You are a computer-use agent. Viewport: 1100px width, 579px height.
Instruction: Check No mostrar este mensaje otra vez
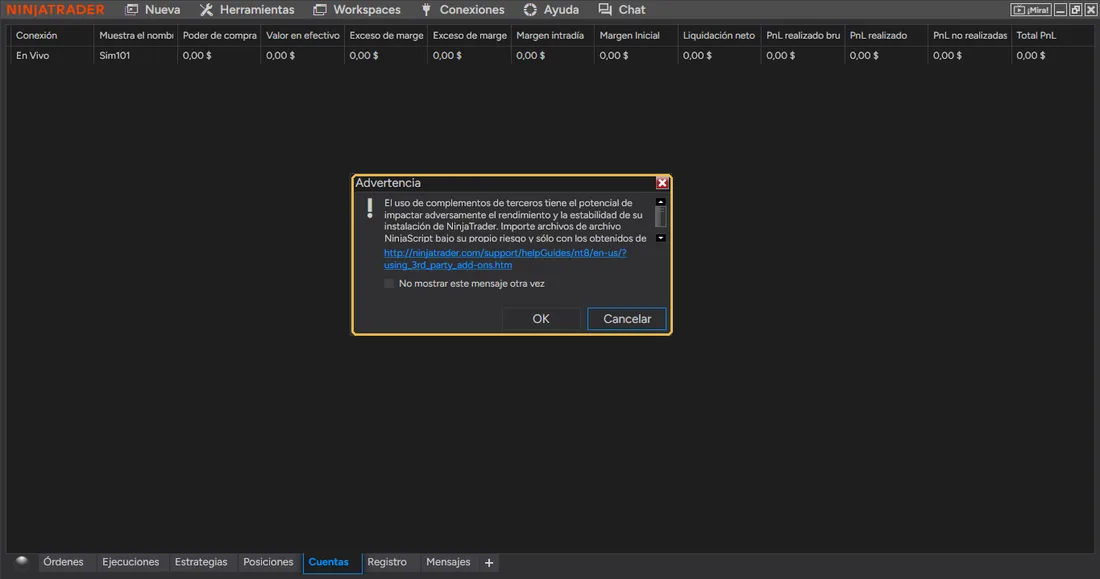click(x=389, y=284)
